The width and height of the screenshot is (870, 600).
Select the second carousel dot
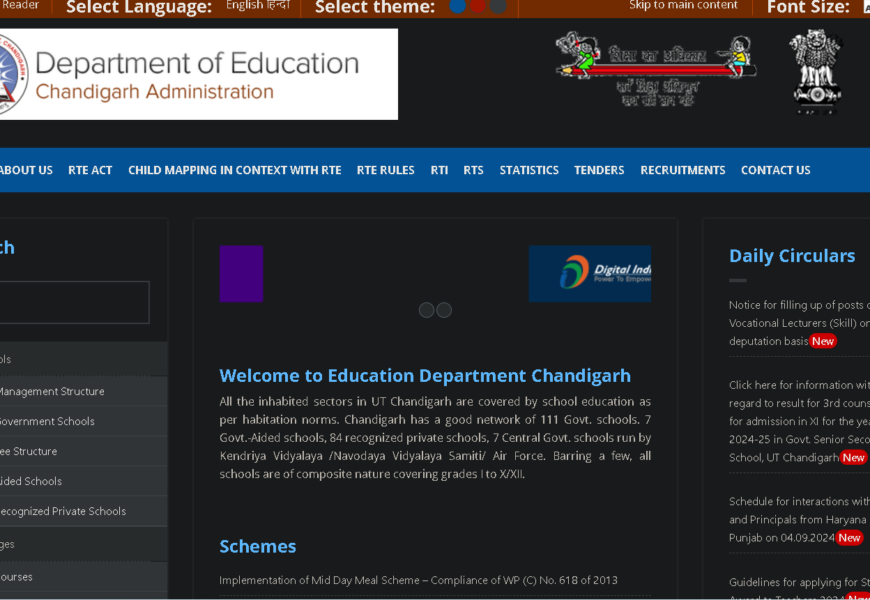pyautogui.click(x=444, y=310)
